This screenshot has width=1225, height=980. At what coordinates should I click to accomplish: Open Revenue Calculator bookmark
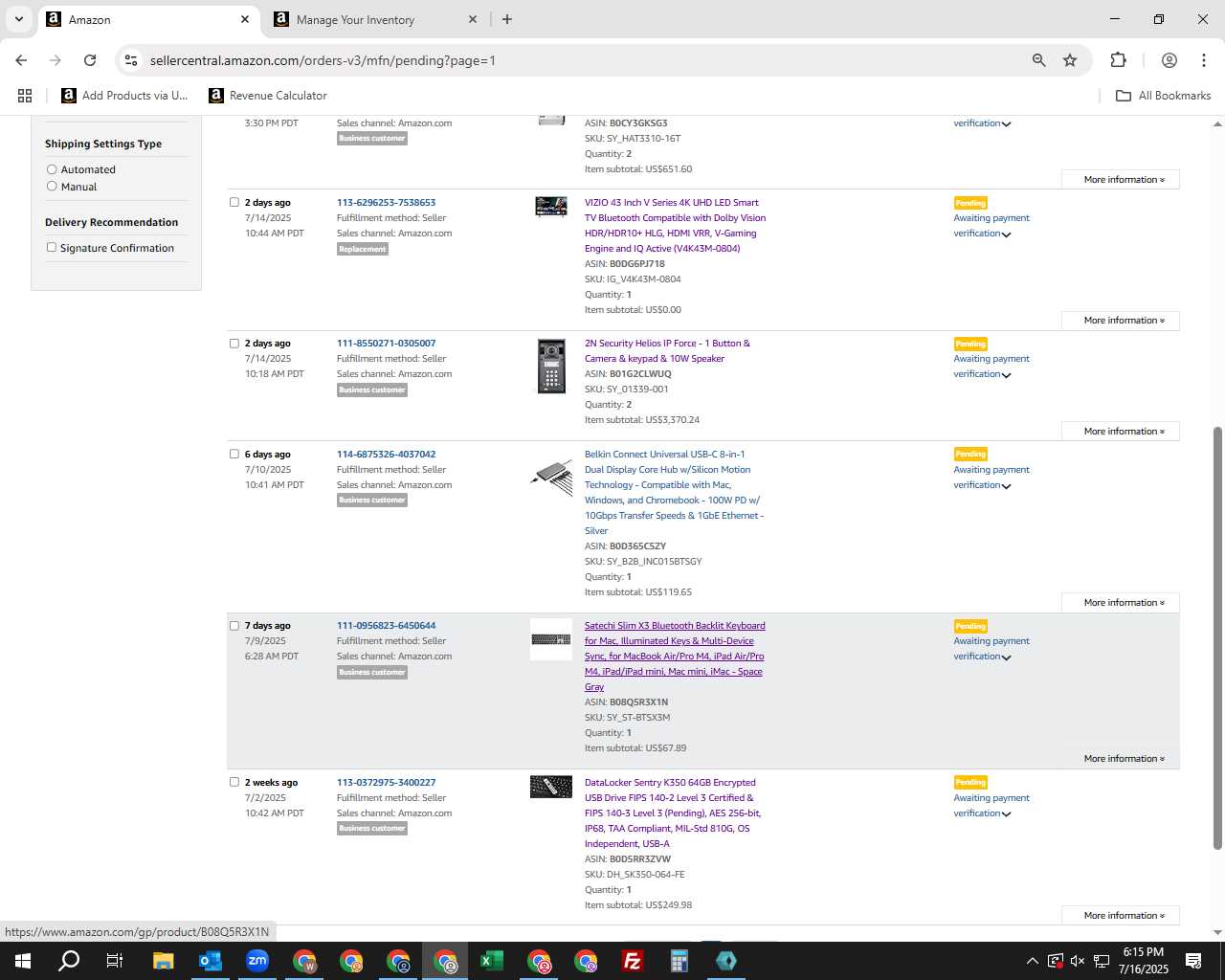click(268, 96)
